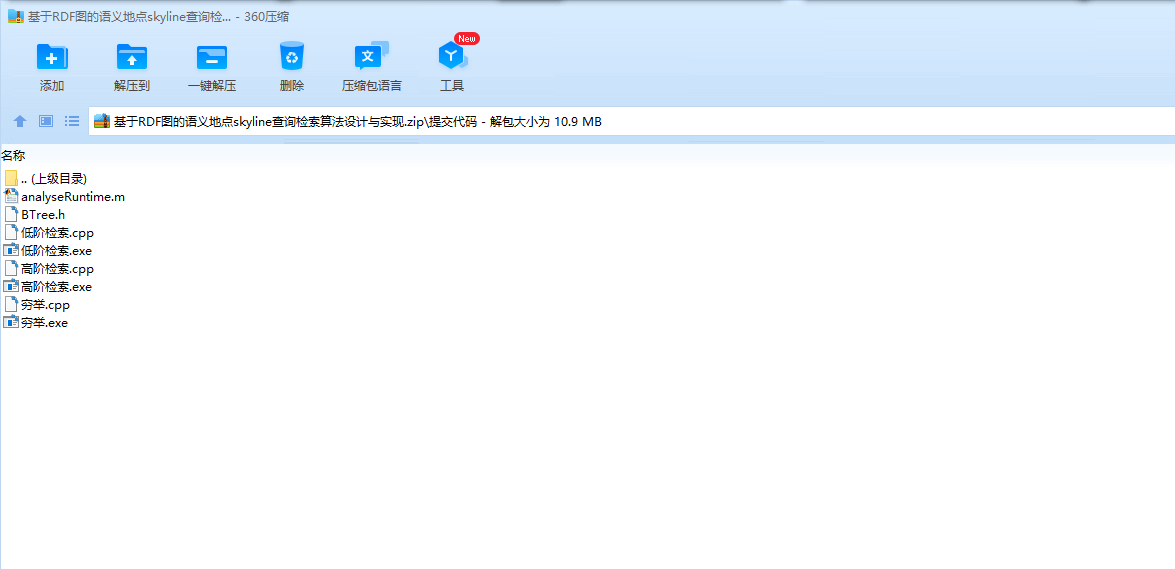Screen dimensions: 1175x569
Task: Select the file name 穷举.exe
Action: (x=44, y=322)
